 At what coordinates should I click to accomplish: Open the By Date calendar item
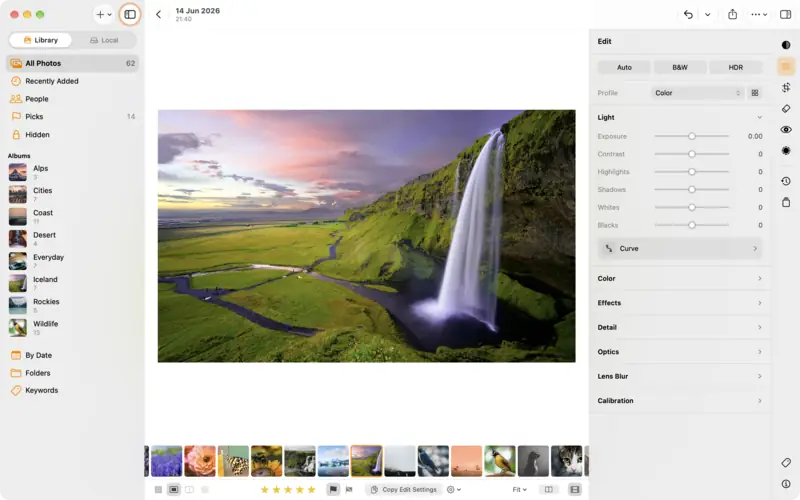click(x=72, y=355)
